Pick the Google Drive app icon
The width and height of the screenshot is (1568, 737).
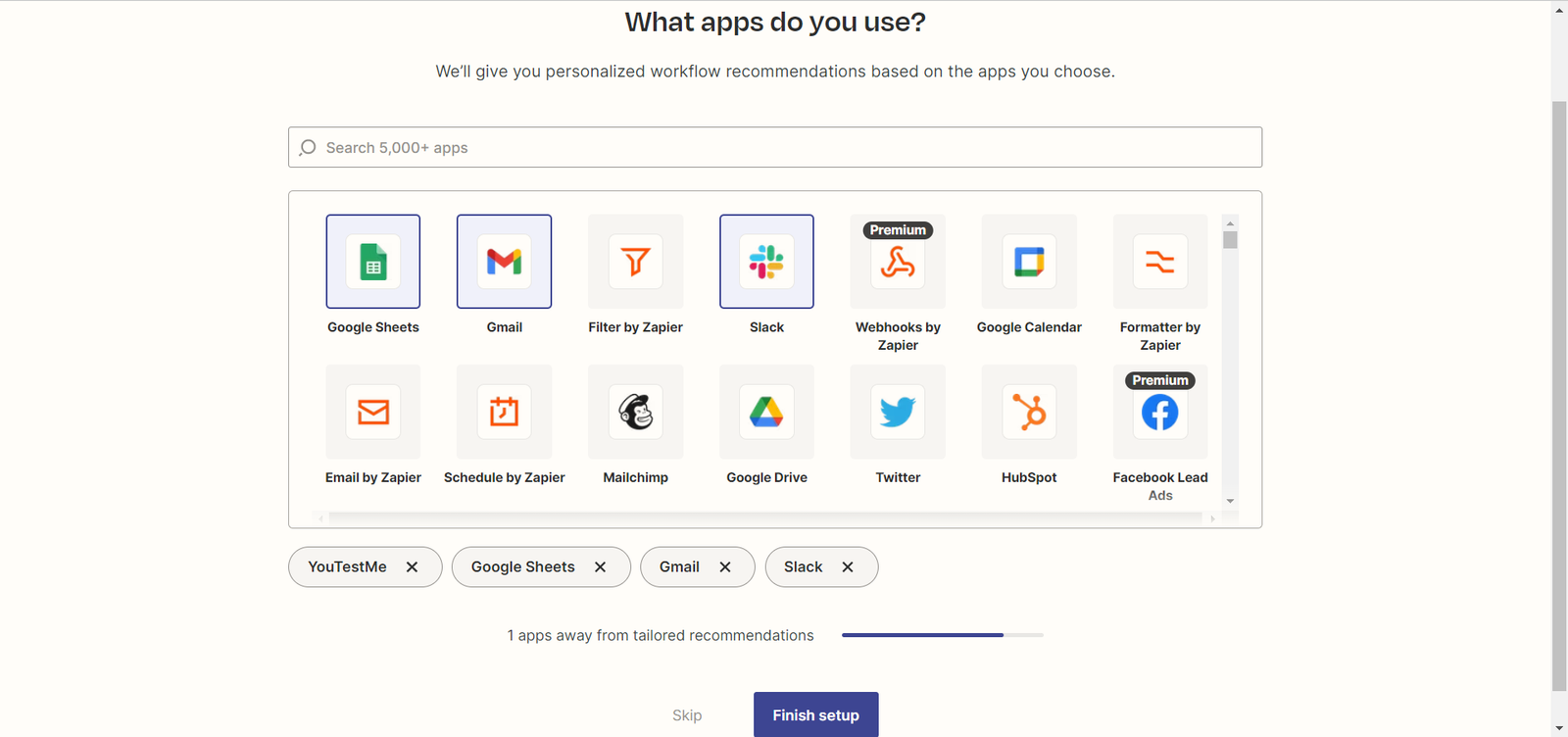pos(766,412)
